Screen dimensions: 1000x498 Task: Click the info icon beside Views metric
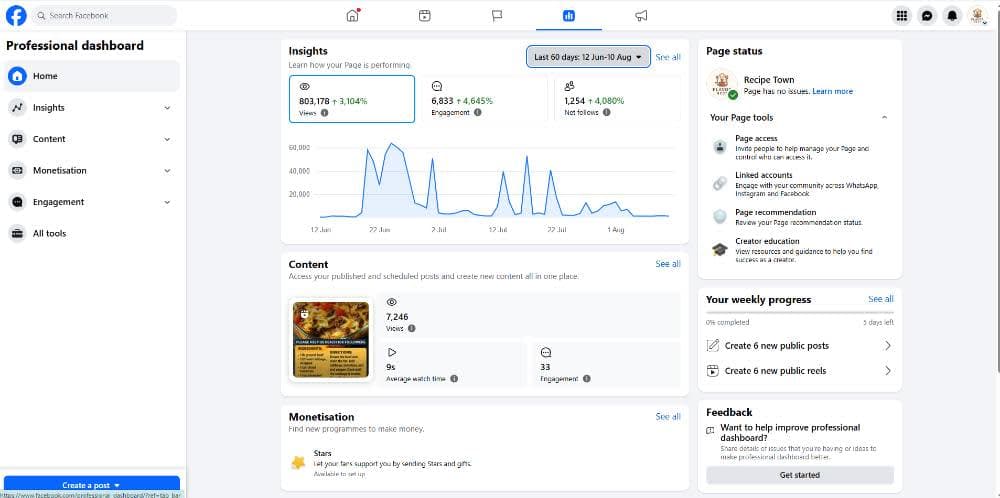click(x=325, y=113)
